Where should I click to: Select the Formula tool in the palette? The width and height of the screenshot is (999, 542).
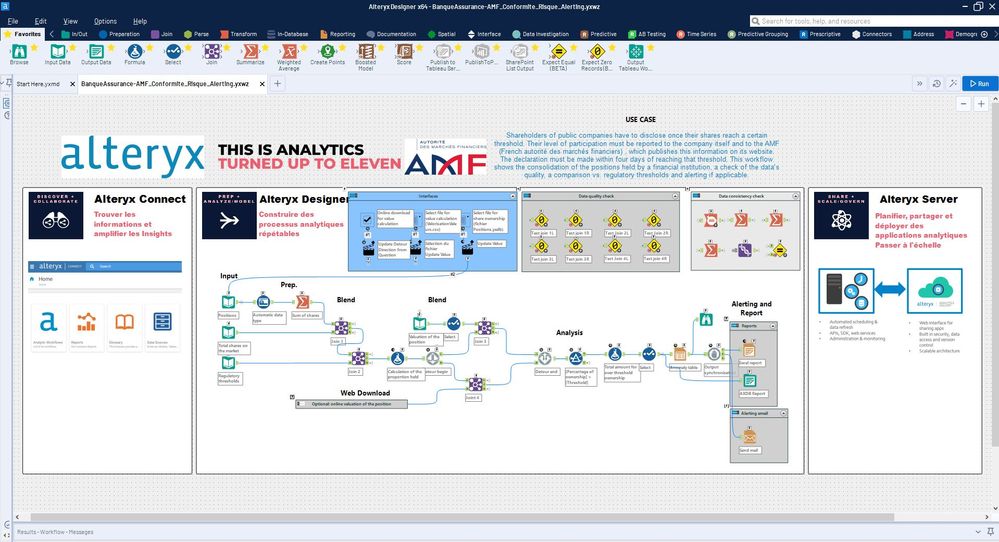point(134,52)
